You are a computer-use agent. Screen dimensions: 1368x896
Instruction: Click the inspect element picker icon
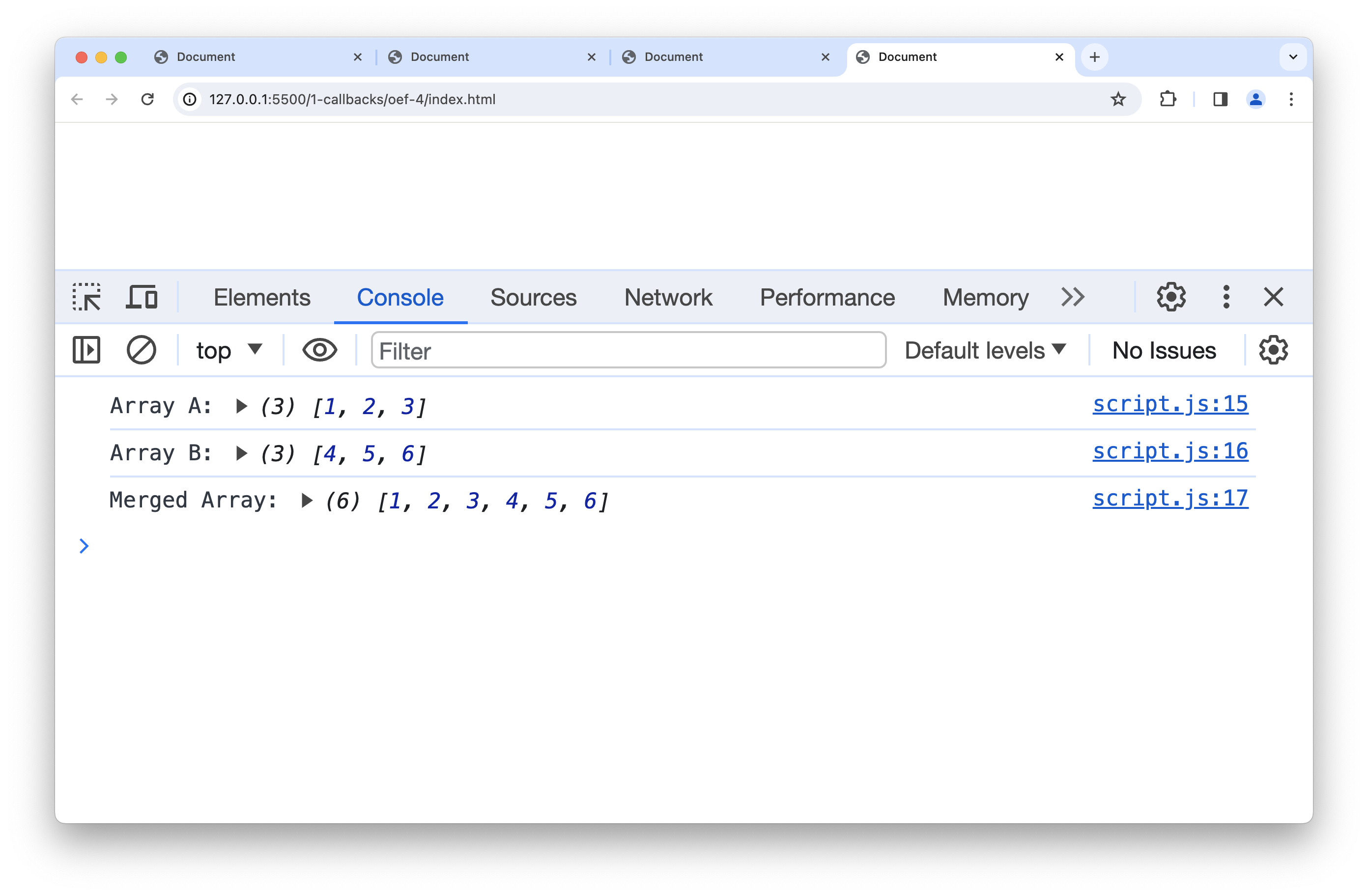coord(87,297)
